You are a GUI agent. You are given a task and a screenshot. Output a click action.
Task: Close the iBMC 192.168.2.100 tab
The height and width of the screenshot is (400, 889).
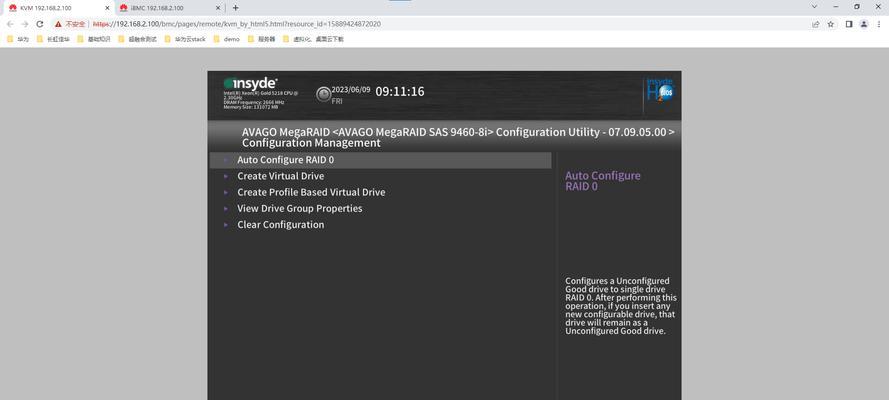point(218,8)
